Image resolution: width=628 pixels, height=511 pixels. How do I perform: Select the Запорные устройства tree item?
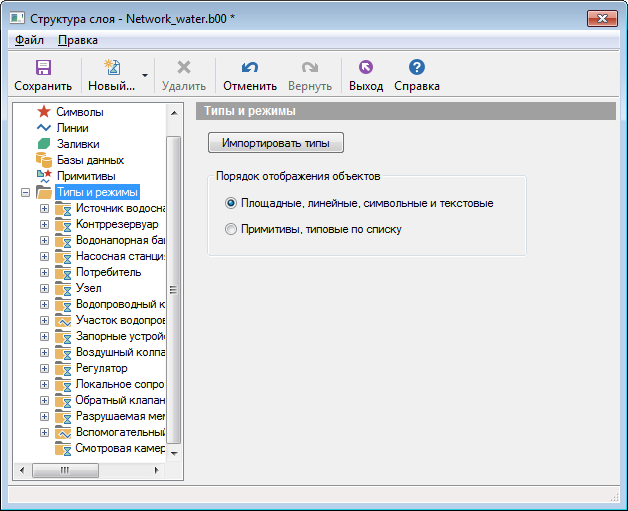pyautogui.click(x=120, y=336)
